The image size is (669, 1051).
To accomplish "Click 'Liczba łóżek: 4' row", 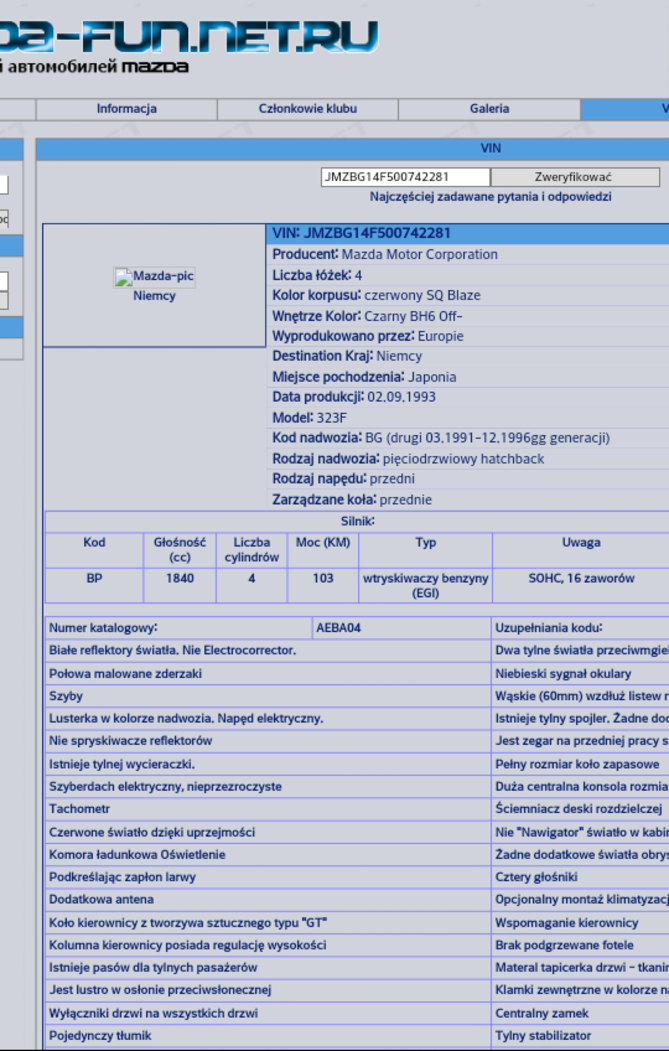I will (x=468, y=275).
